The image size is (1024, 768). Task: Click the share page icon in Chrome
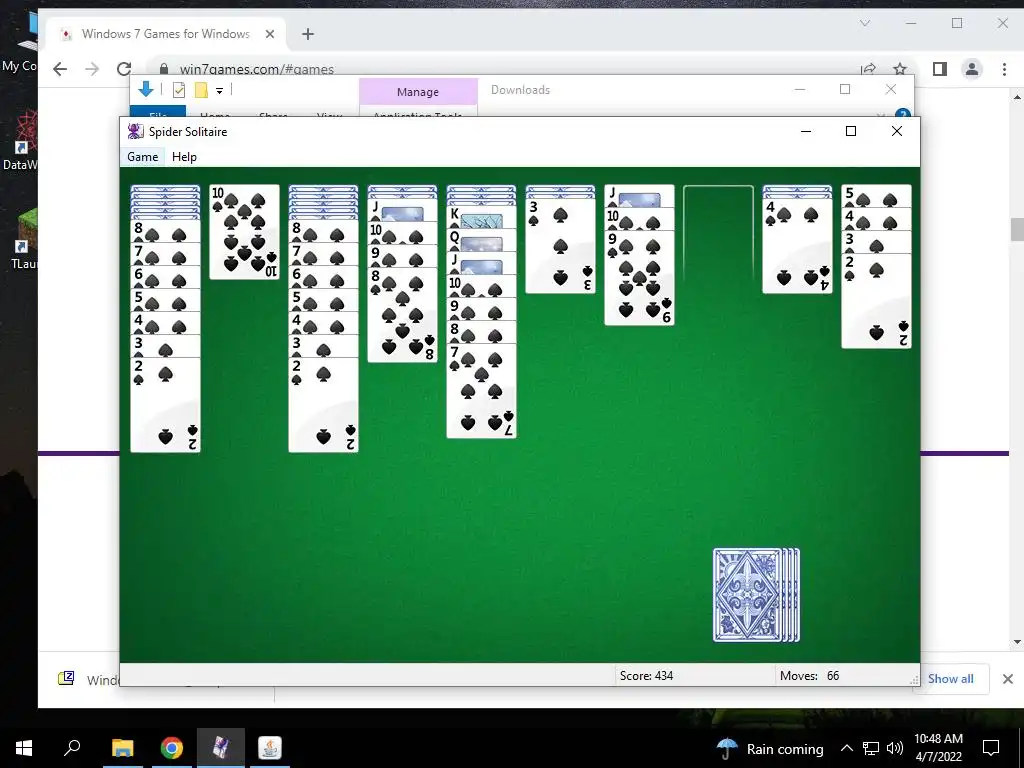(868, 69)
